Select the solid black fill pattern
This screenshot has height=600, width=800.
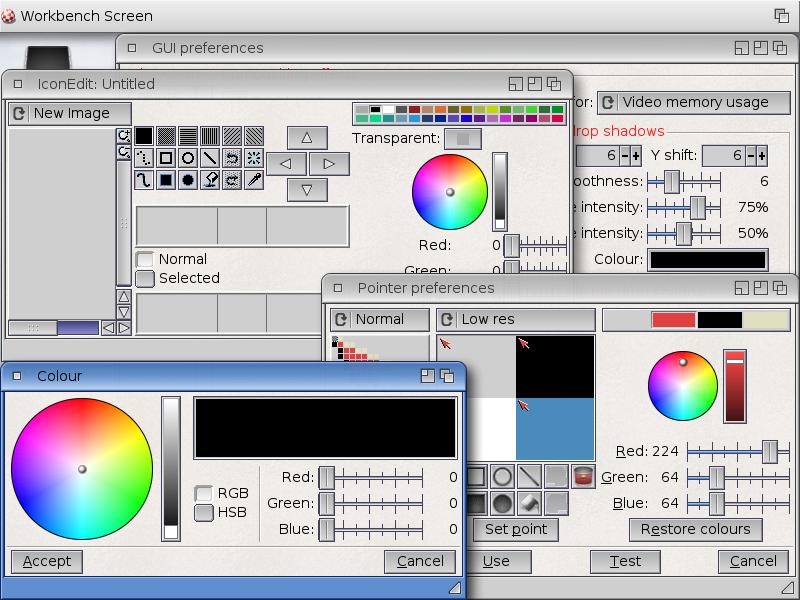click(144, 135)
